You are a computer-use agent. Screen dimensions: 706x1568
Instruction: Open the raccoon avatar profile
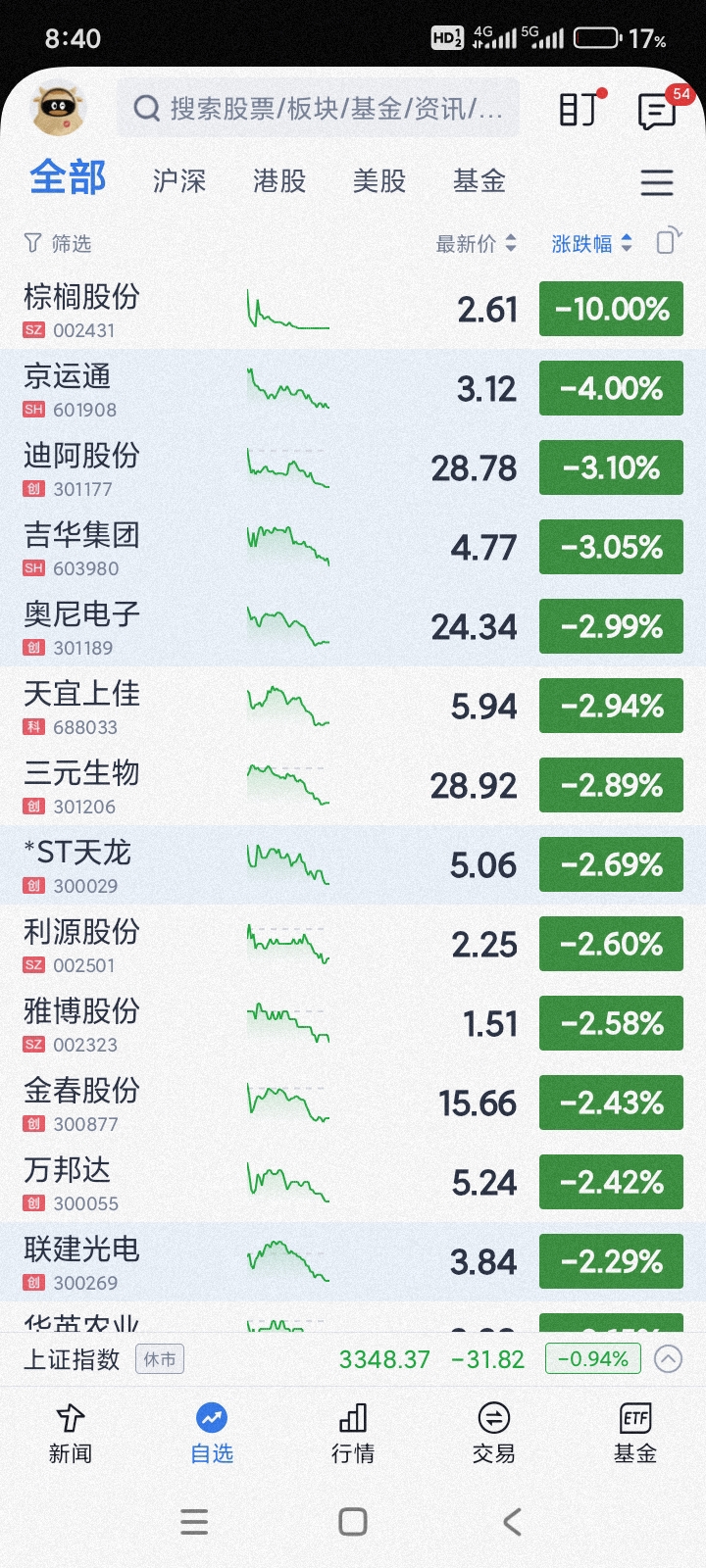(59, 109)
